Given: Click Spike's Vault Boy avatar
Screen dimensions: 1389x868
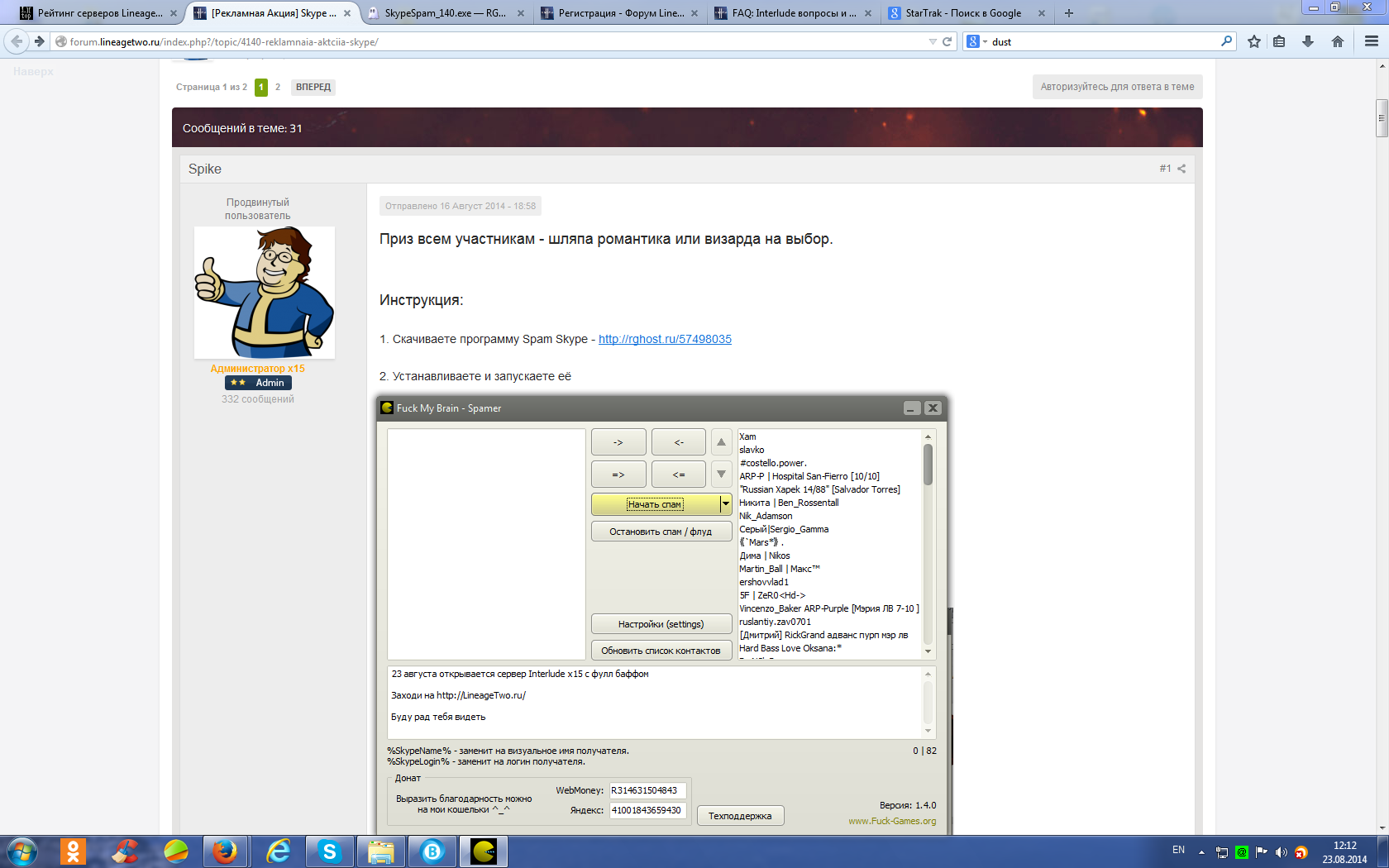Looking at the screenshot, I should (x=265, y=293).
